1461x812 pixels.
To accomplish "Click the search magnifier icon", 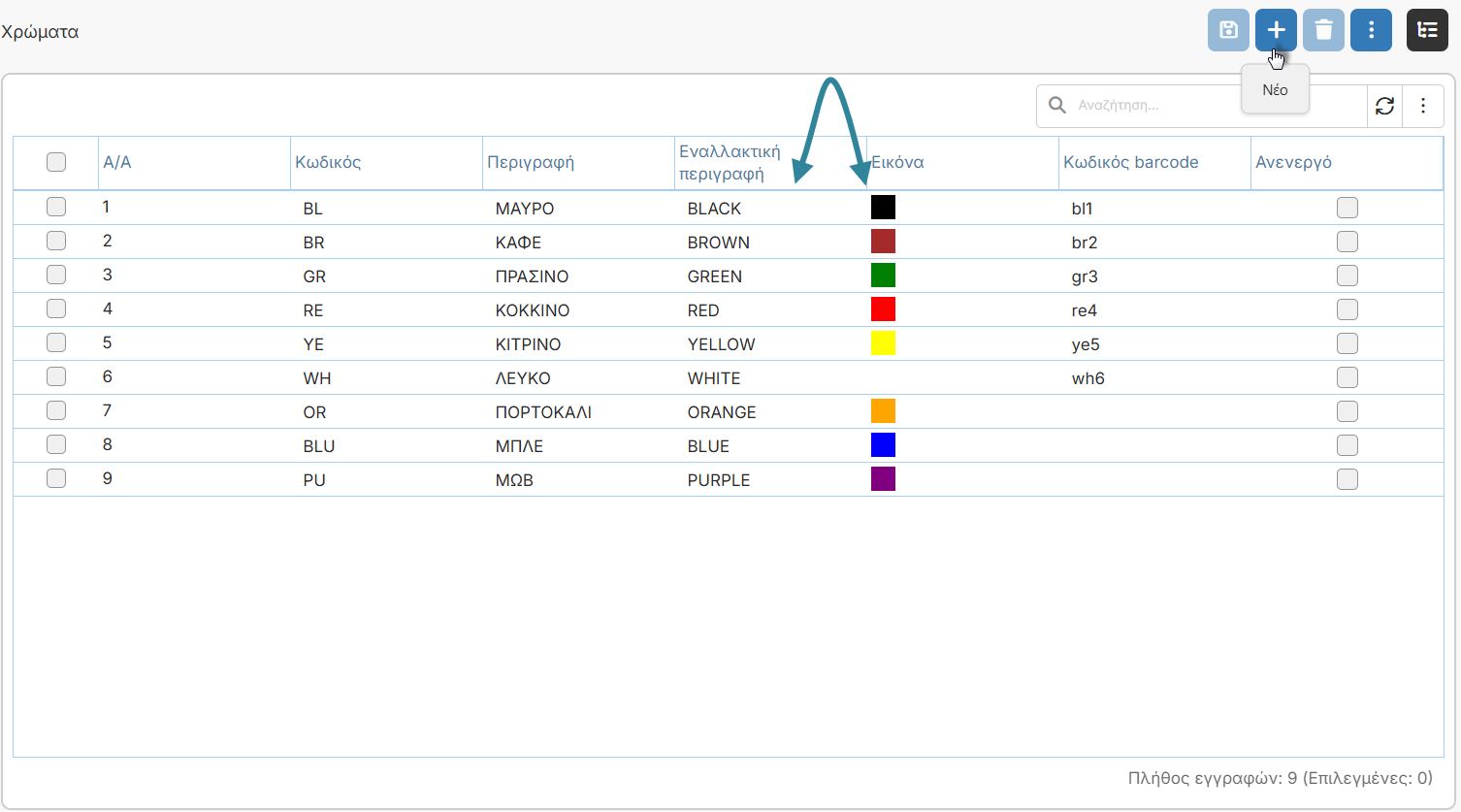I will point(1057,105).
